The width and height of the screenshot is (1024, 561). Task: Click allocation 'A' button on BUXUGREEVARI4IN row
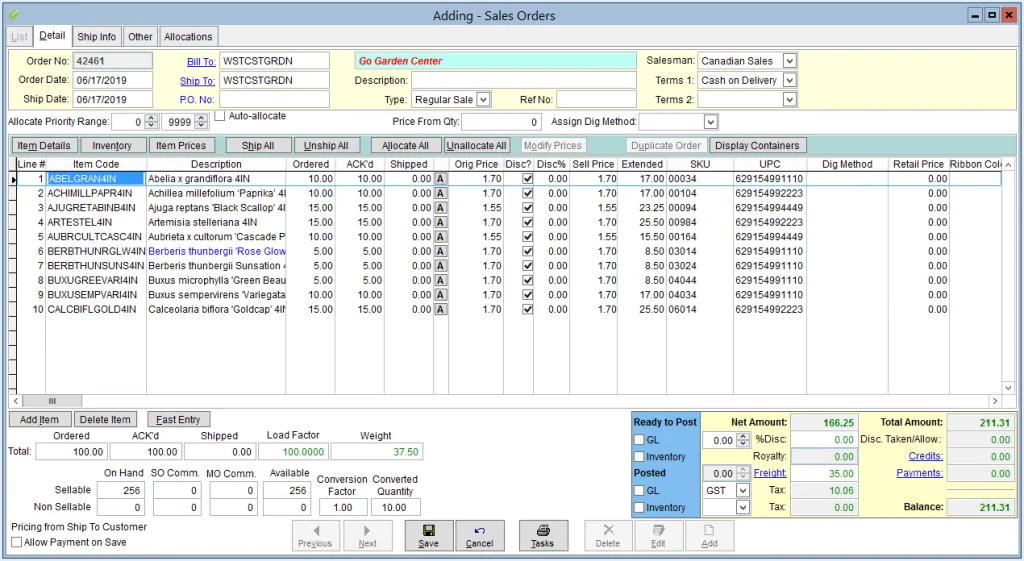(441, 280)
